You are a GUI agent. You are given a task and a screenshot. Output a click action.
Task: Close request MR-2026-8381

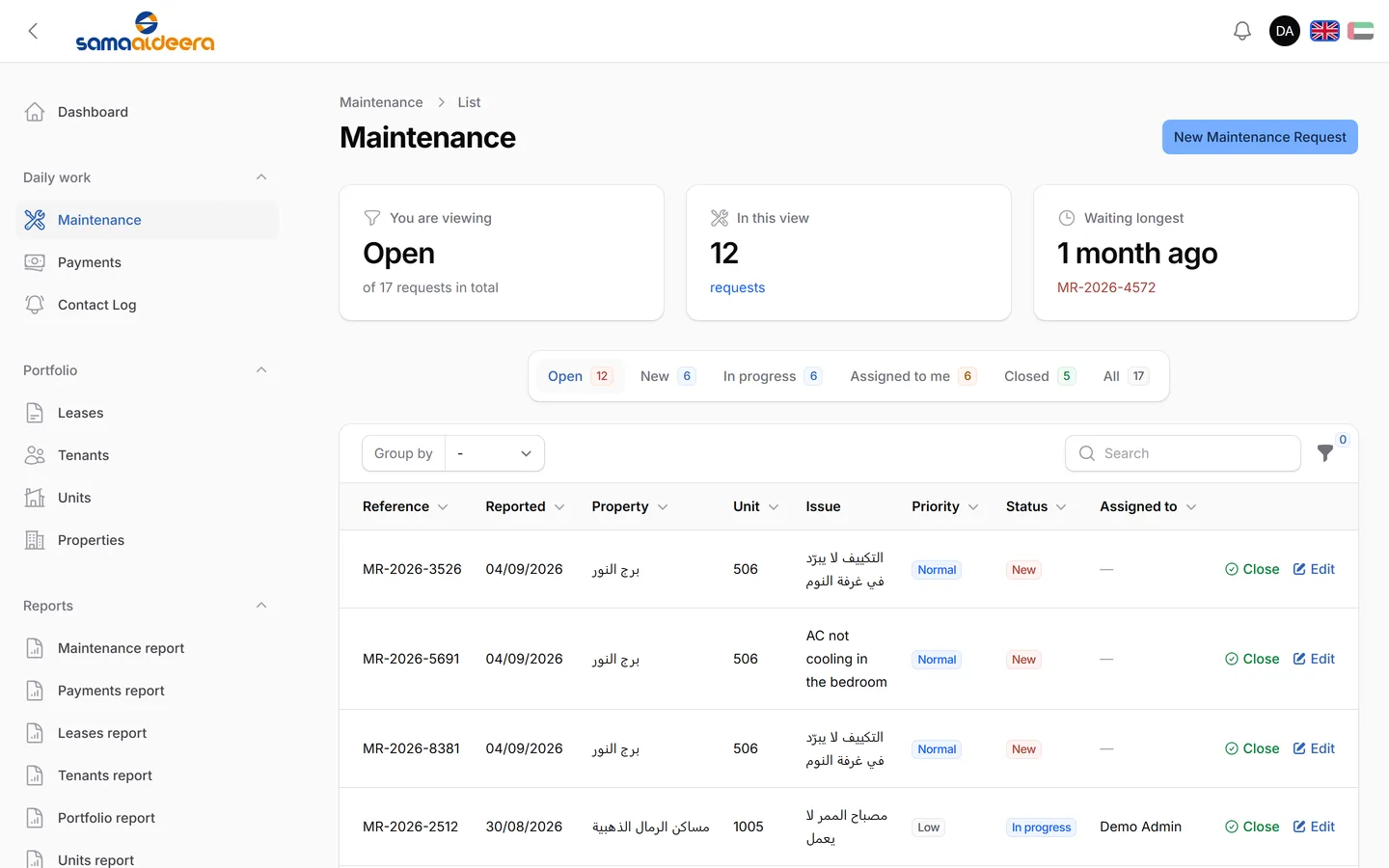1252,748
